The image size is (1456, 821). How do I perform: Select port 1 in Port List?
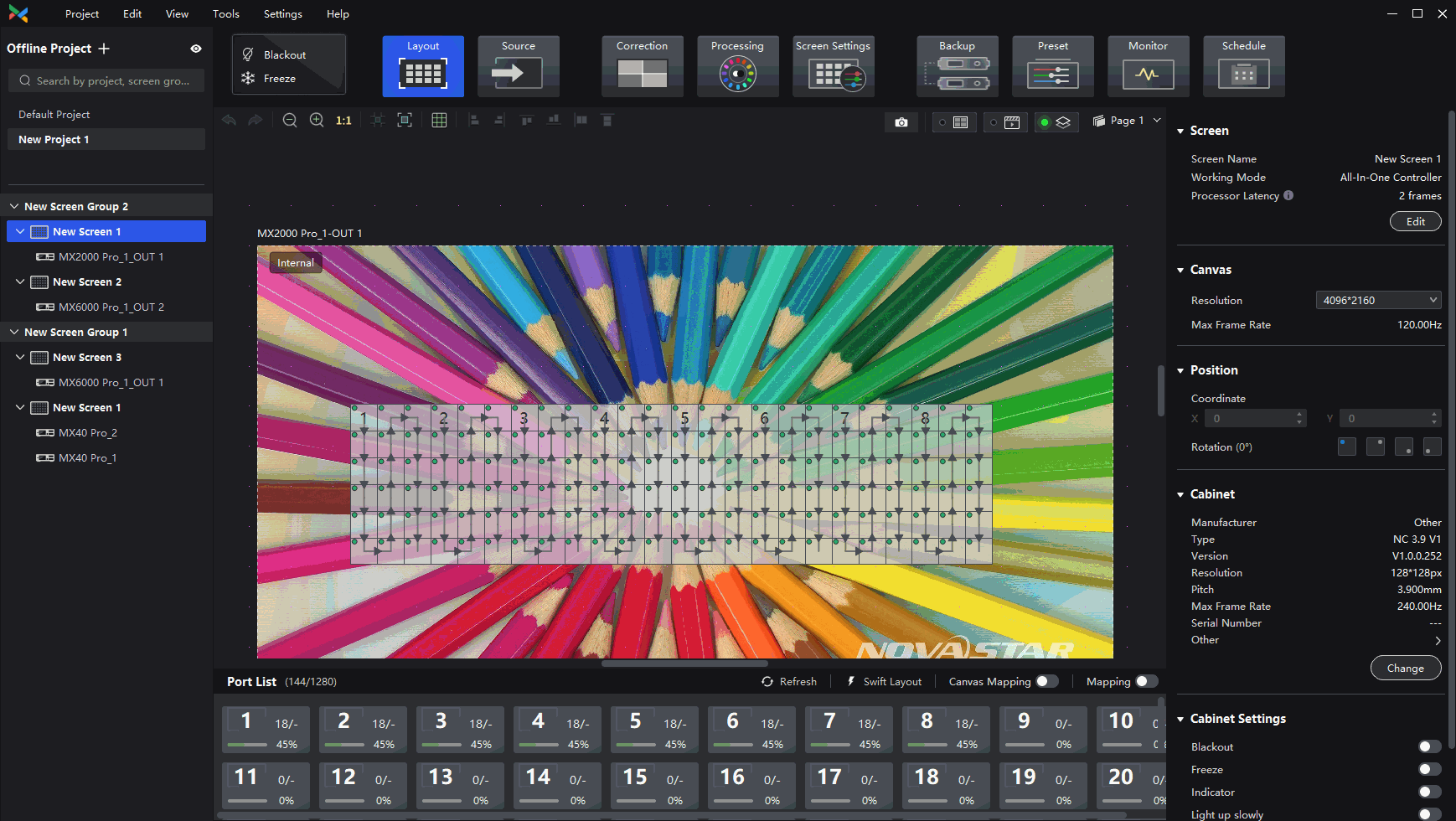[266, 730]
